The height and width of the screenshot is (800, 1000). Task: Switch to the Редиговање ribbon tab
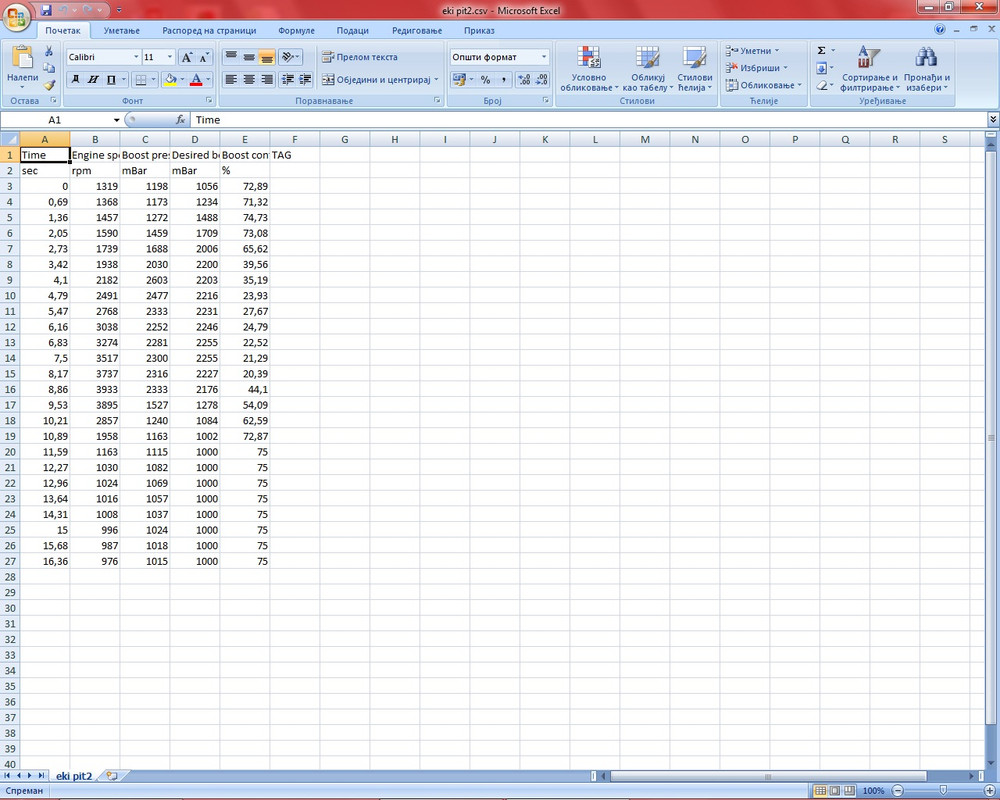[417, 31]
